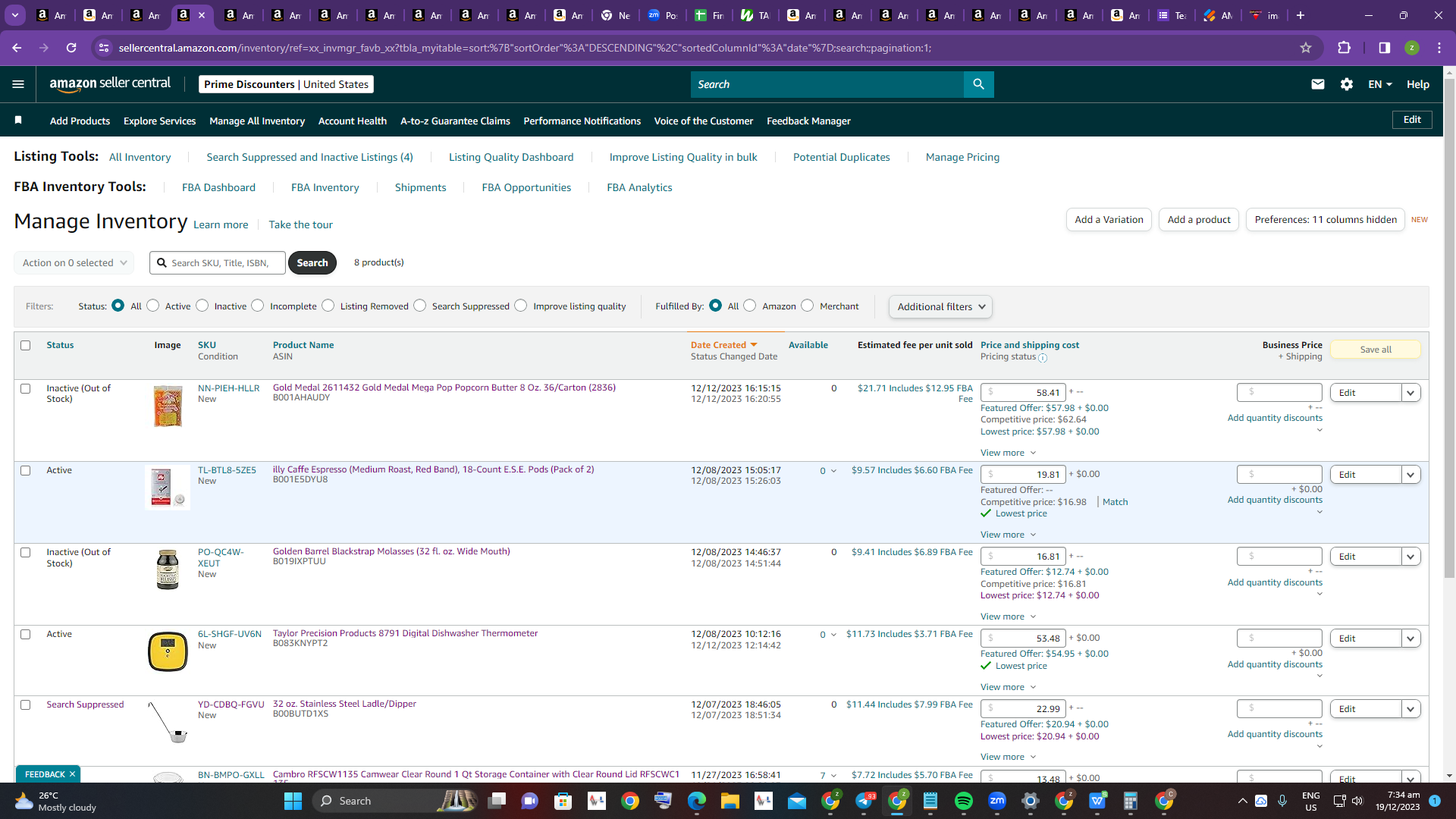Click the Save all button
This screenshot has width=1456, height=819.
pyautogui.click(x=1376, y=349)
